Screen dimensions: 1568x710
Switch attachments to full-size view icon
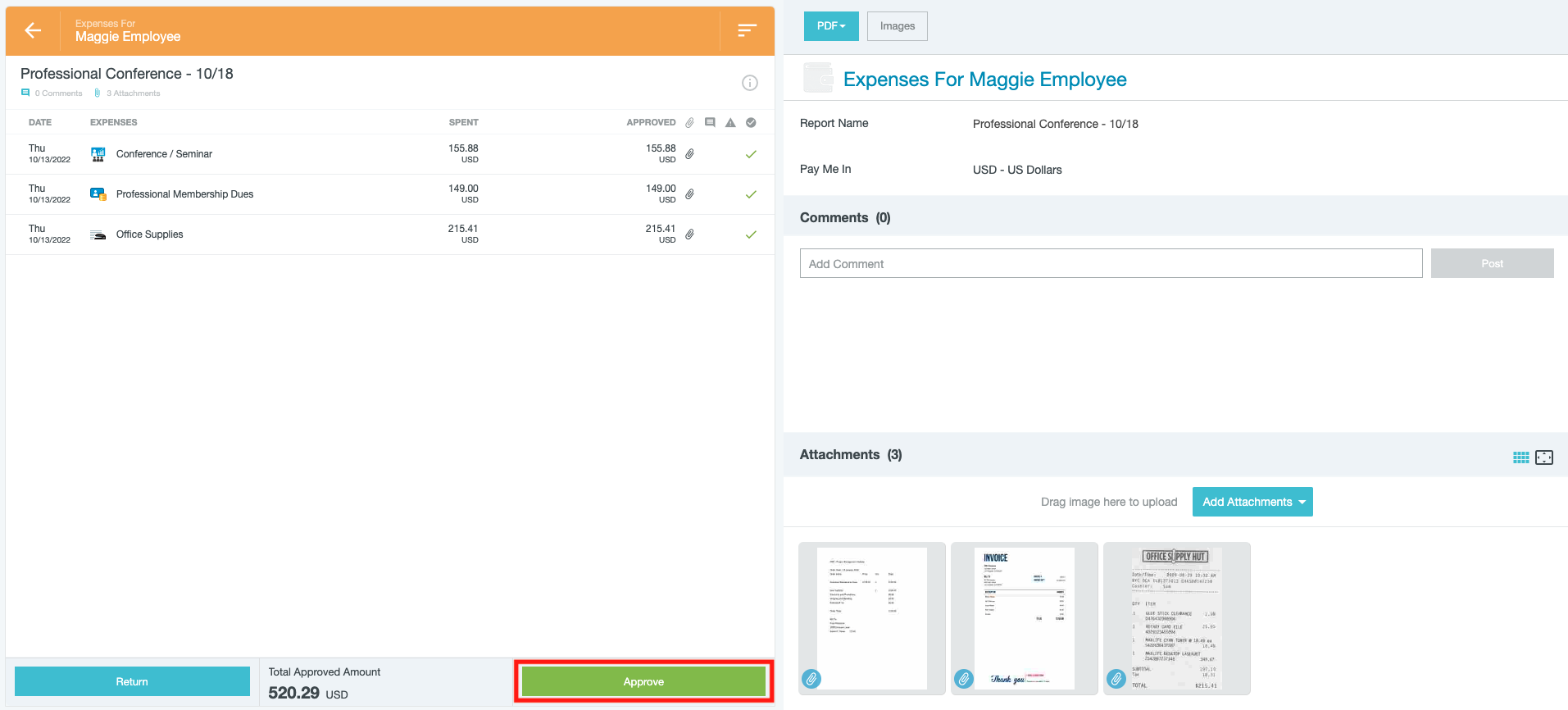point(1544,457)
